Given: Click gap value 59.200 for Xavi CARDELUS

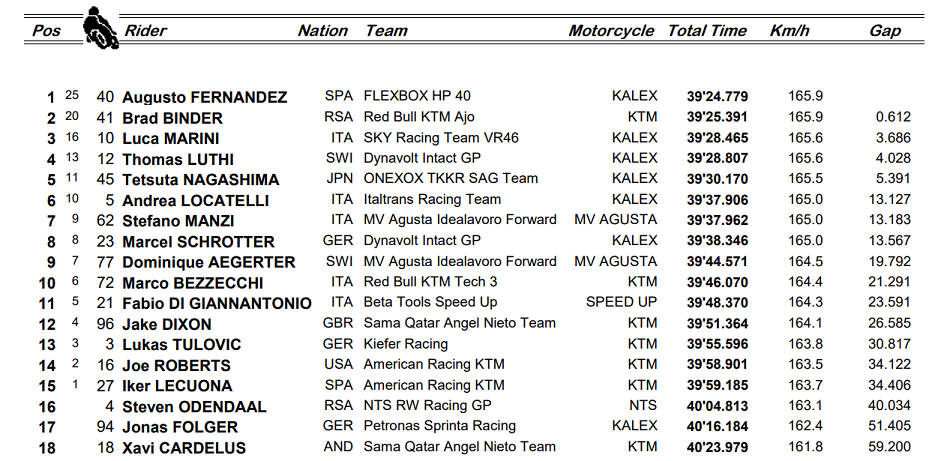Looking at the screenshot, I should [889, 447].
